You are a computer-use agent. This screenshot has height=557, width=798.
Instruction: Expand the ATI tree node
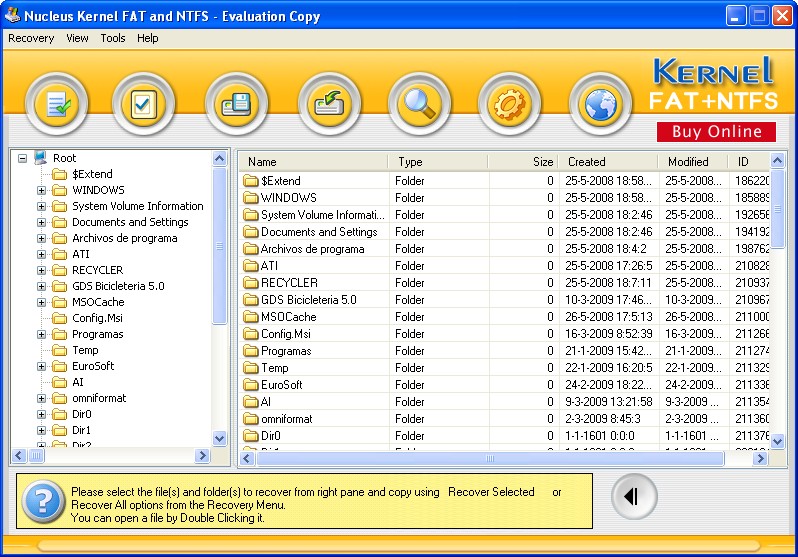click(41, 254)
